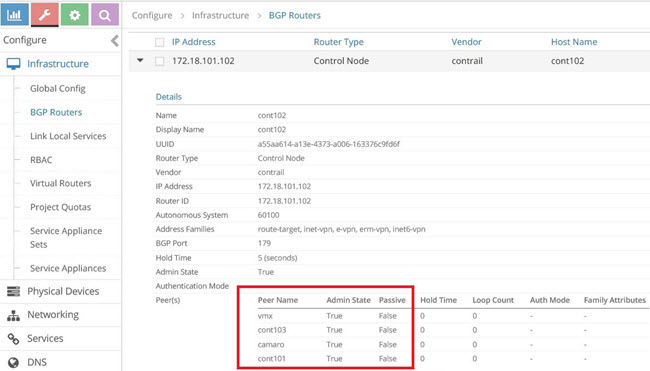The height and width of the screenshot is (371, 650).
Task: Click BGP Port value 179
Action: [x=264, y=243]
